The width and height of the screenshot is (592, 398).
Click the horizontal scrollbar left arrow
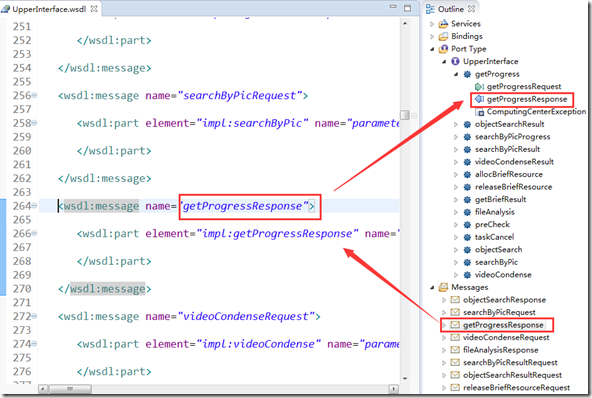coord(43,389)
